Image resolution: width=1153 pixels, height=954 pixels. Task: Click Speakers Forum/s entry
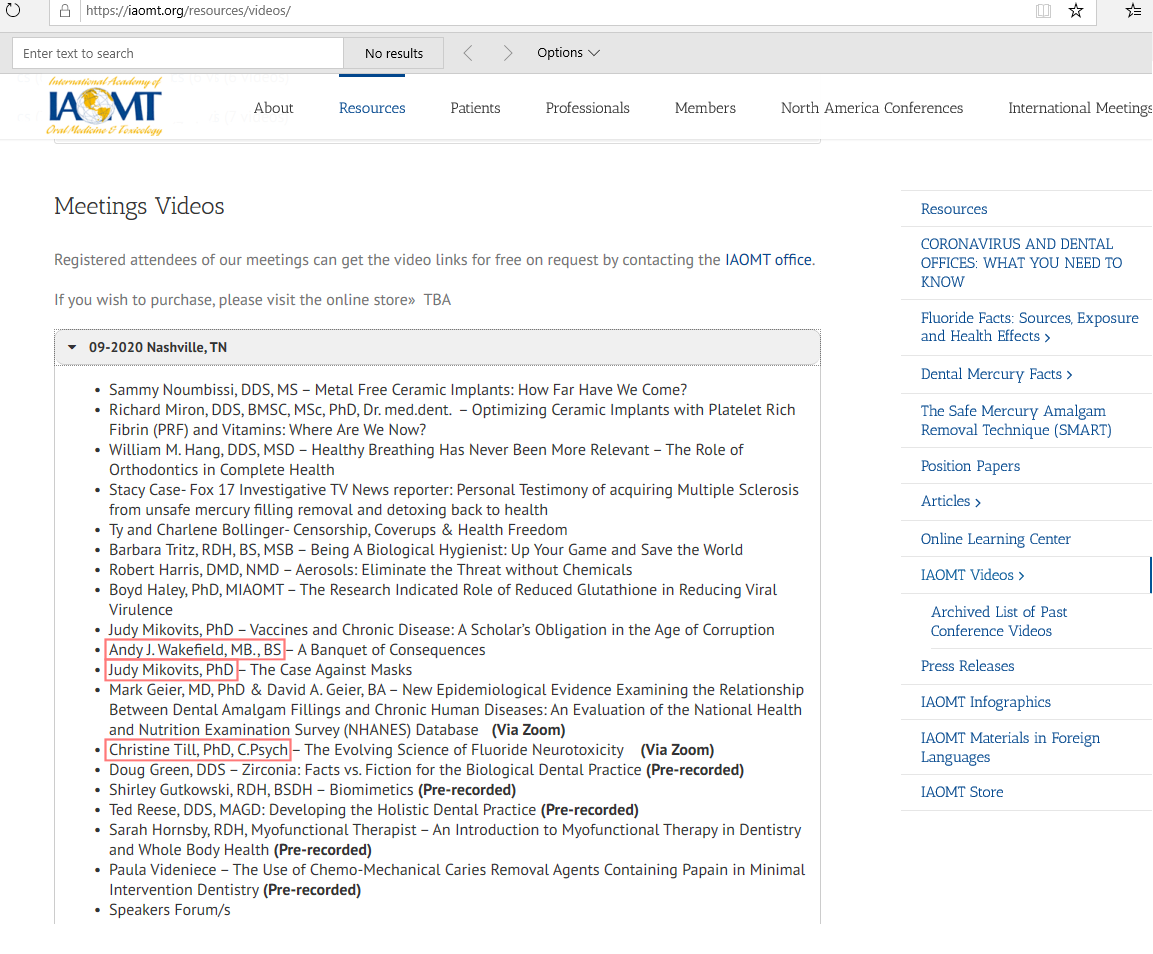click(x=170, y=910)
